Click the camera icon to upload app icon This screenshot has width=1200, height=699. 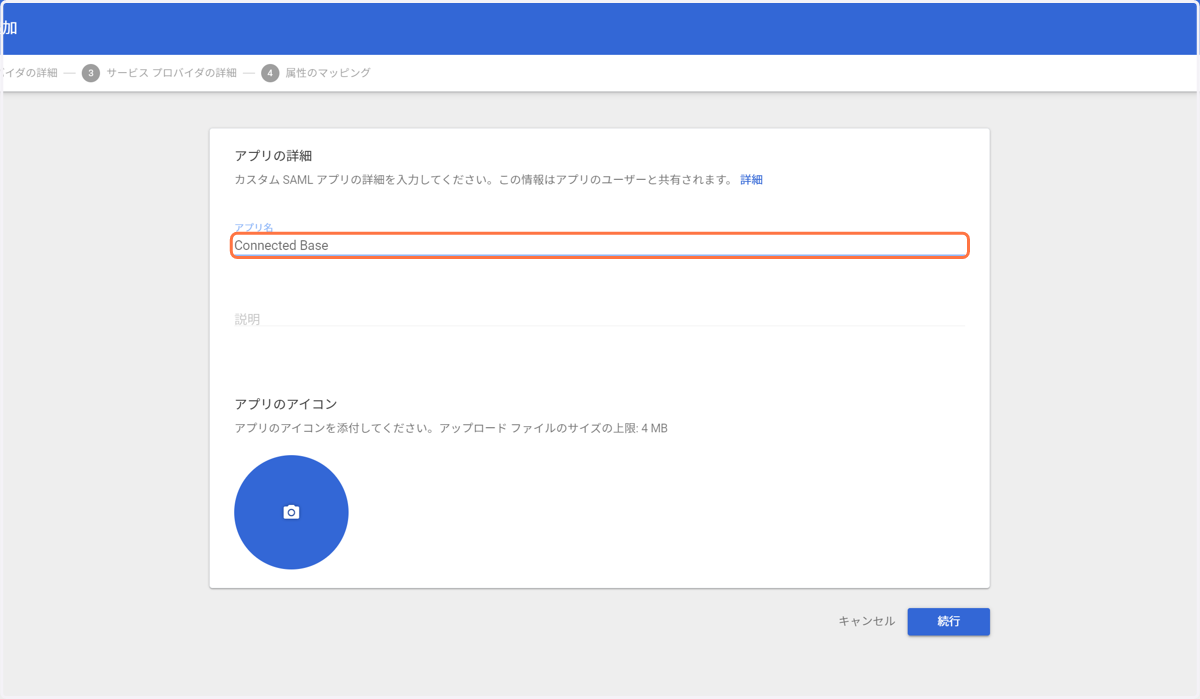pyautogui.click(x=291, y=512)
